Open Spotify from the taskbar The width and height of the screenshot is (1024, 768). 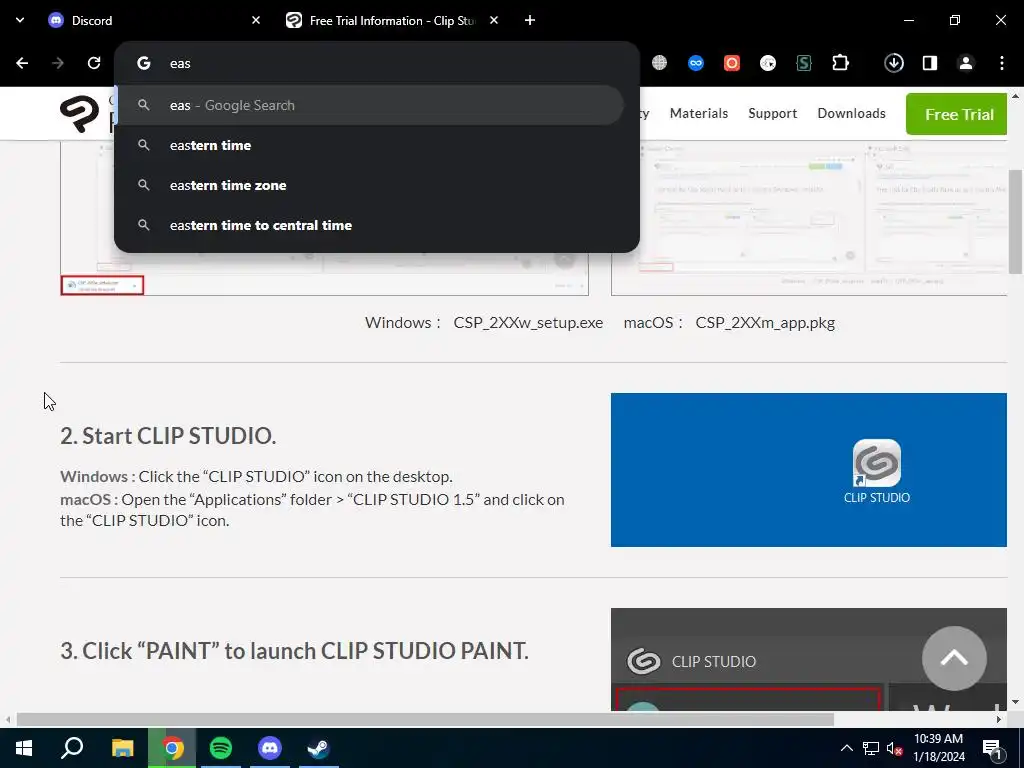click(x=221, y=748)
